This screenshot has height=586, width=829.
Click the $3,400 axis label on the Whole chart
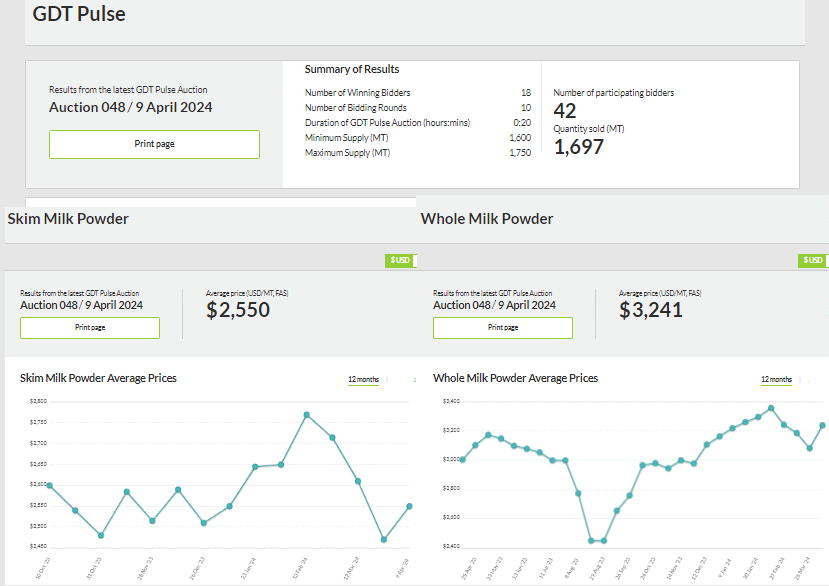[452, 401]
